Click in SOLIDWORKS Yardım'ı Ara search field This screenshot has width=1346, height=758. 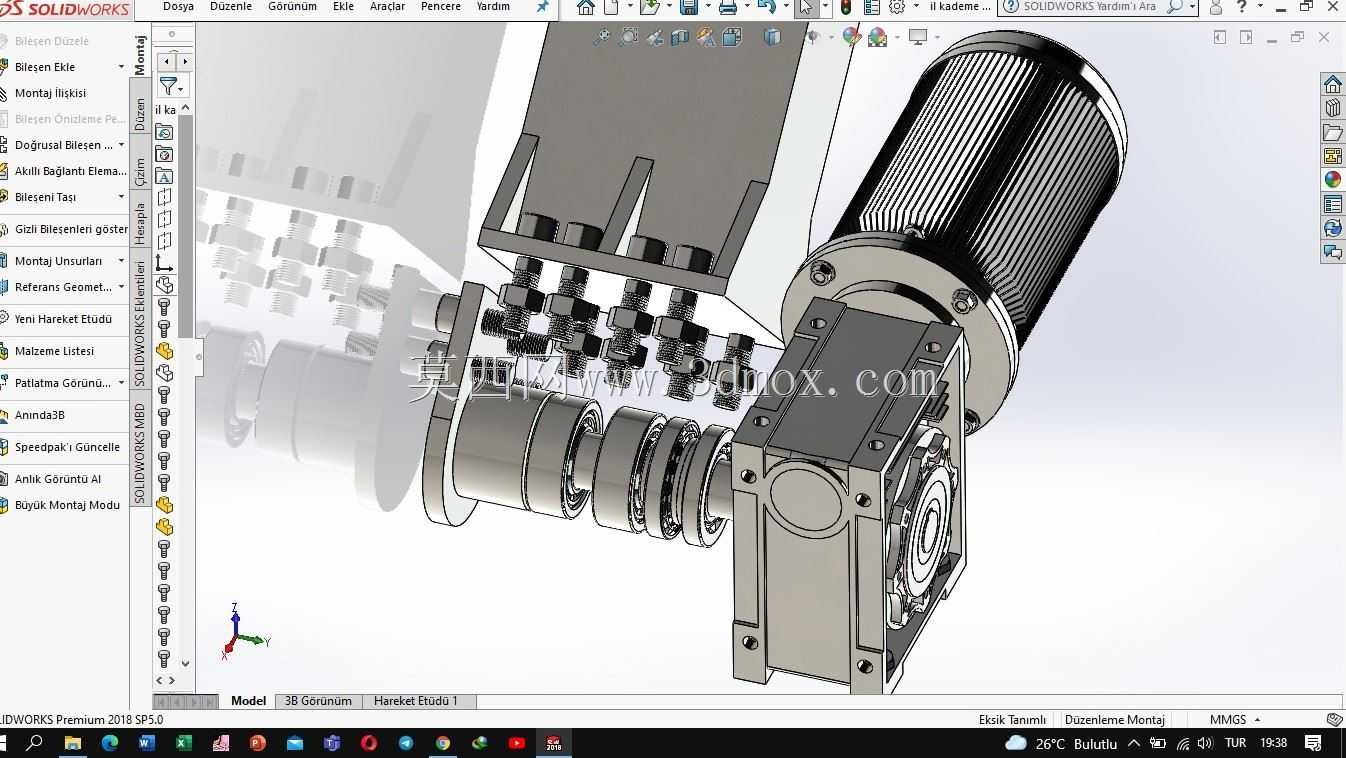1089,6
